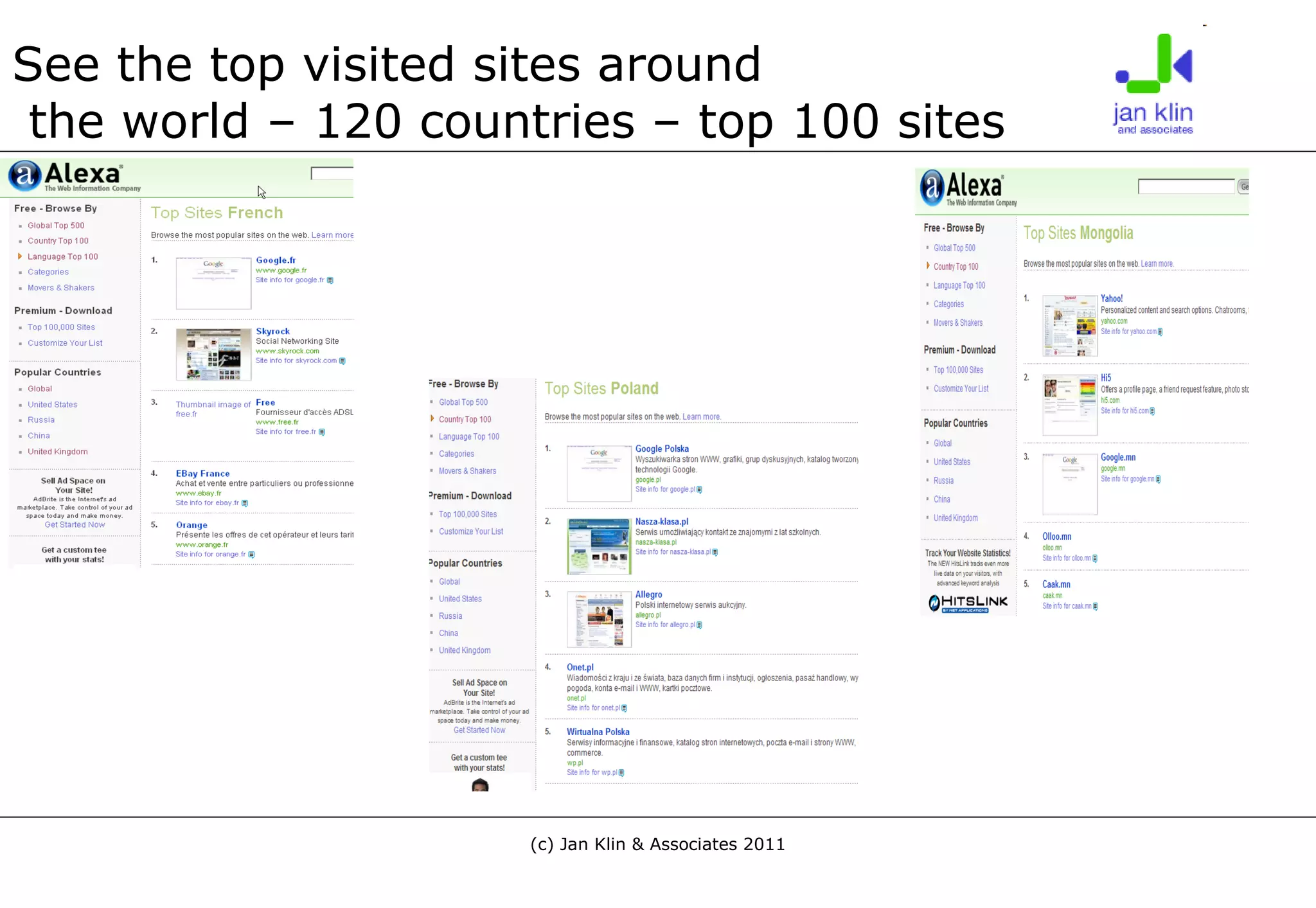Open the Onet.pl title link
Screen dimensions: 1316x908
(x=580, y=667)
